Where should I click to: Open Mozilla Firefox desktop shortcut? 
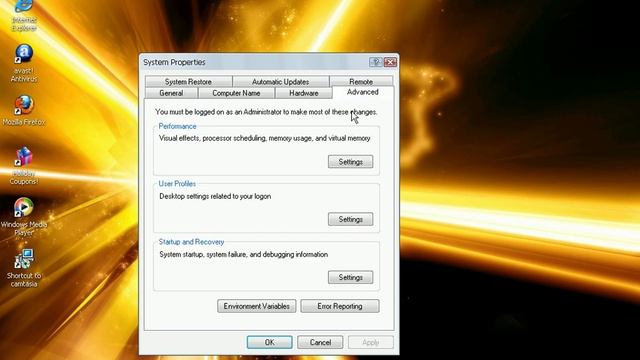24,110
